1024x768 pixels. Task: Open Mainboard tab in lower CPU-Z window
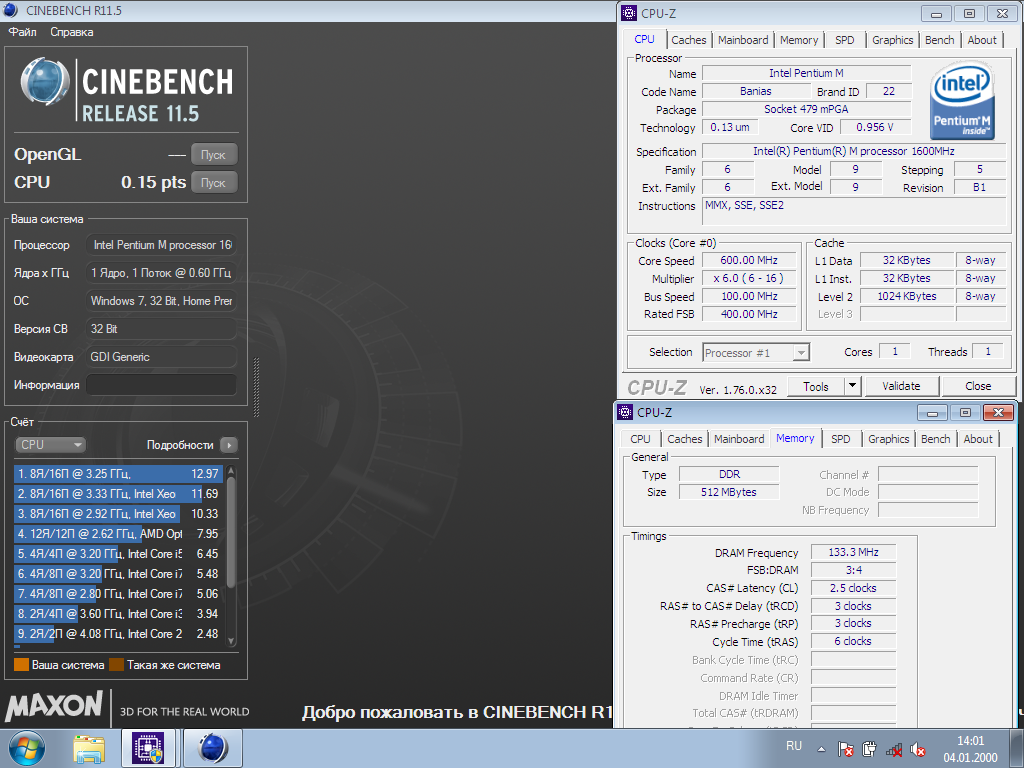pyautogui.click(x=739, y=439)
